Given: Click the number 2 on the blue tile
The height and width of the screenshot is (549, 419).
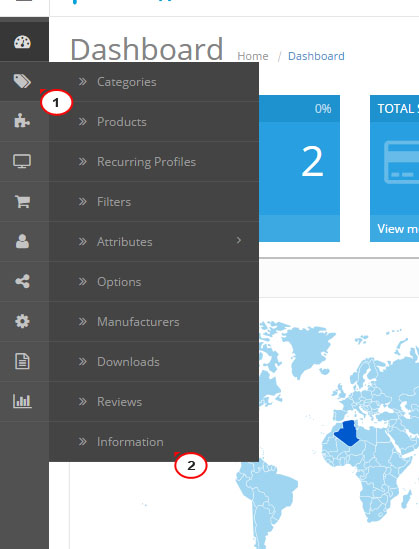Looking at the screenshot, I should tap(312, 161).
